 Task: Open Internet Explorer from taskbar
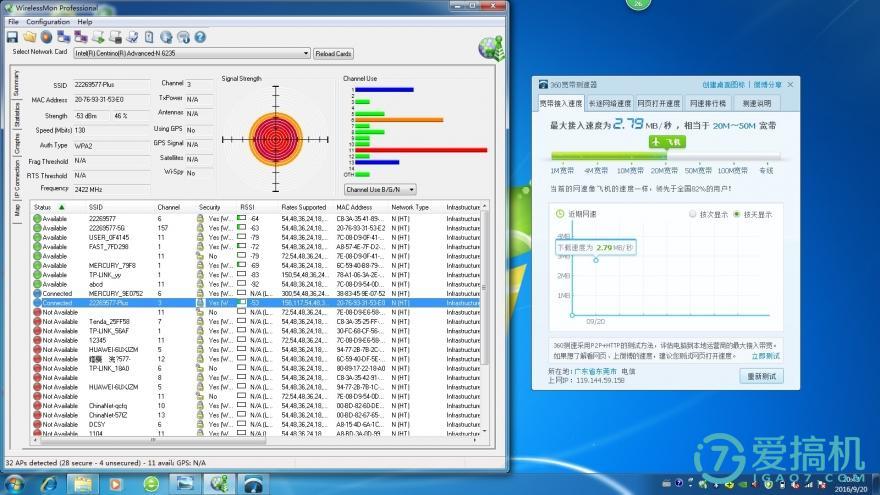pos(49,484)
